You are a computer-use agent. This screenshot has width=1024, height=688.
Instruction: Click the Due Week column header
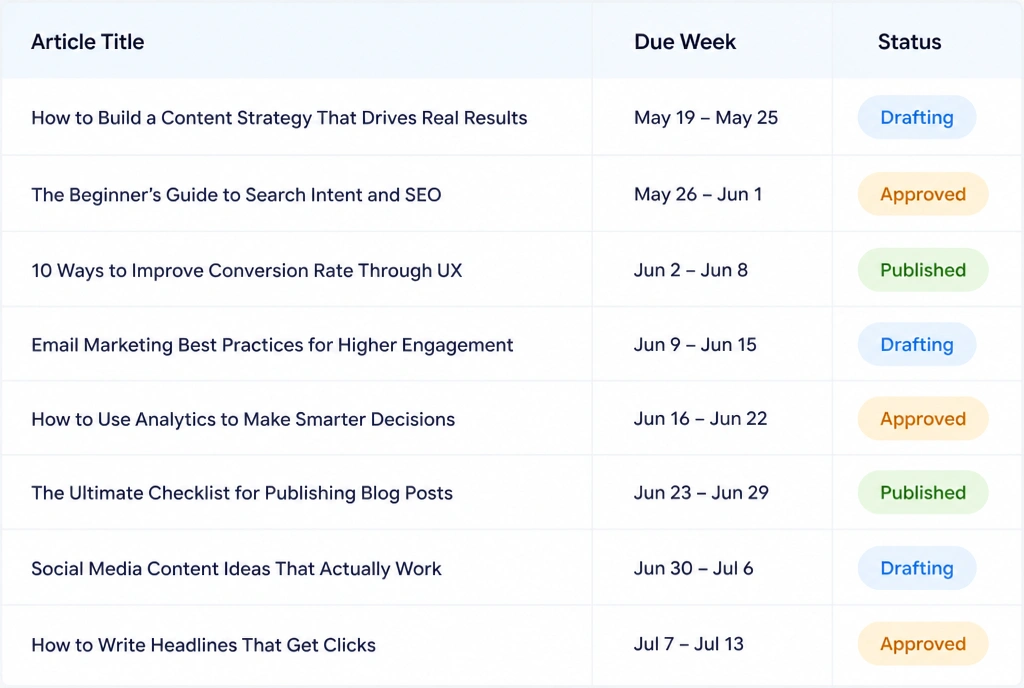pyautogui.click(x=684, y=42)
